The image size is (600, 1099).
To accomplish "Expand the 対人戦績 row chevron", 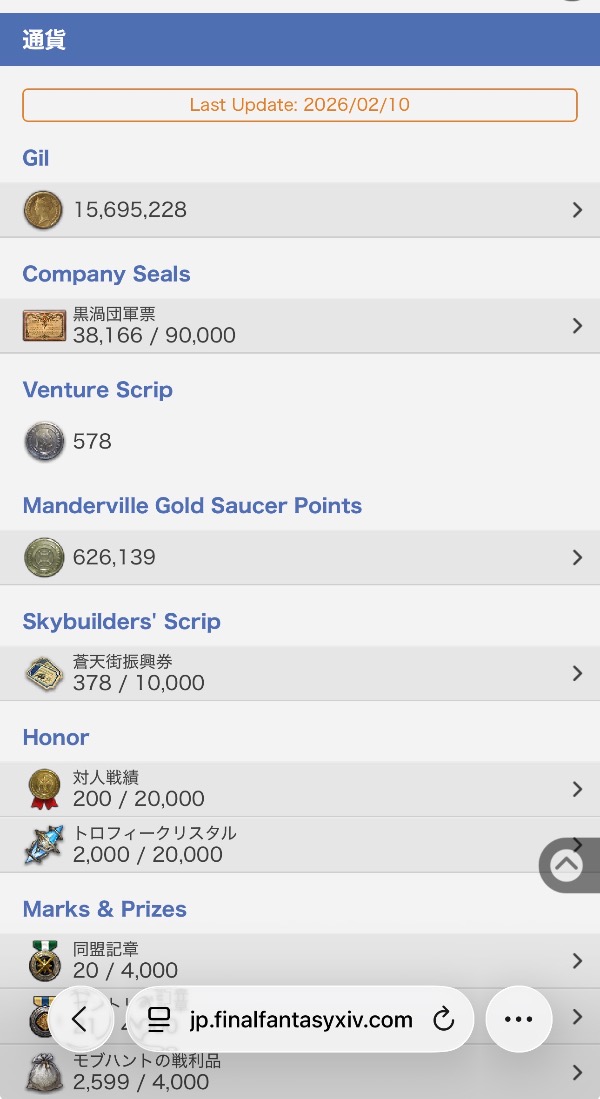I will [577, 789].
